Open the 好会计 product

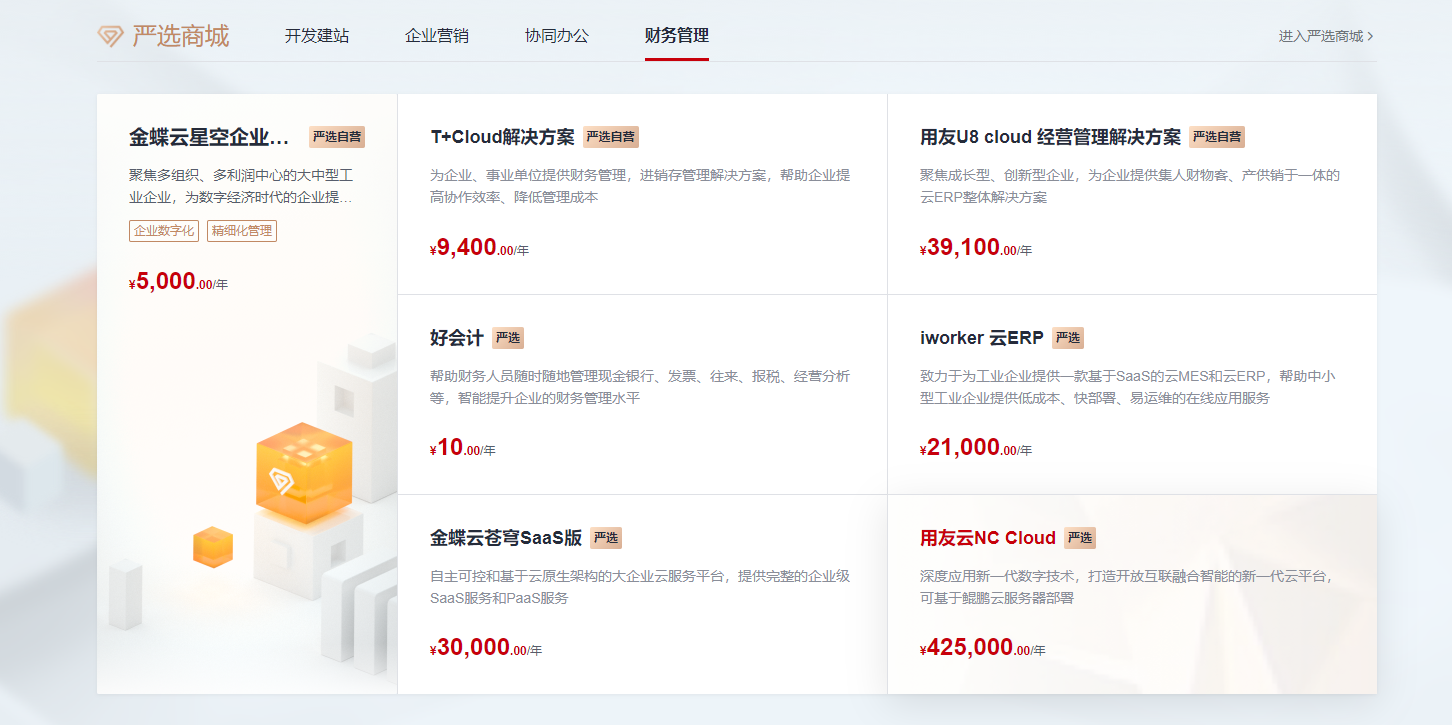tap(457, 338)
